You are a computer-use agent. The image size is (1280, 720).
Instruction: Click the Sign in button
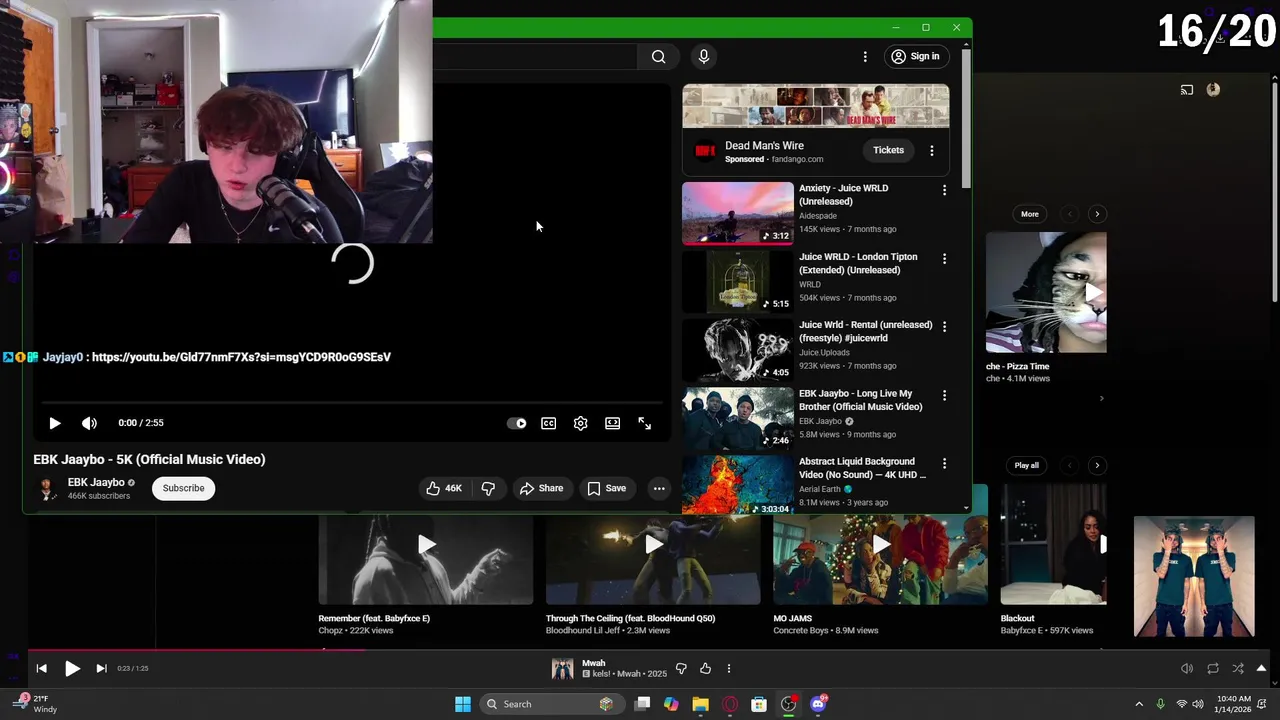[x=916, y=57]
